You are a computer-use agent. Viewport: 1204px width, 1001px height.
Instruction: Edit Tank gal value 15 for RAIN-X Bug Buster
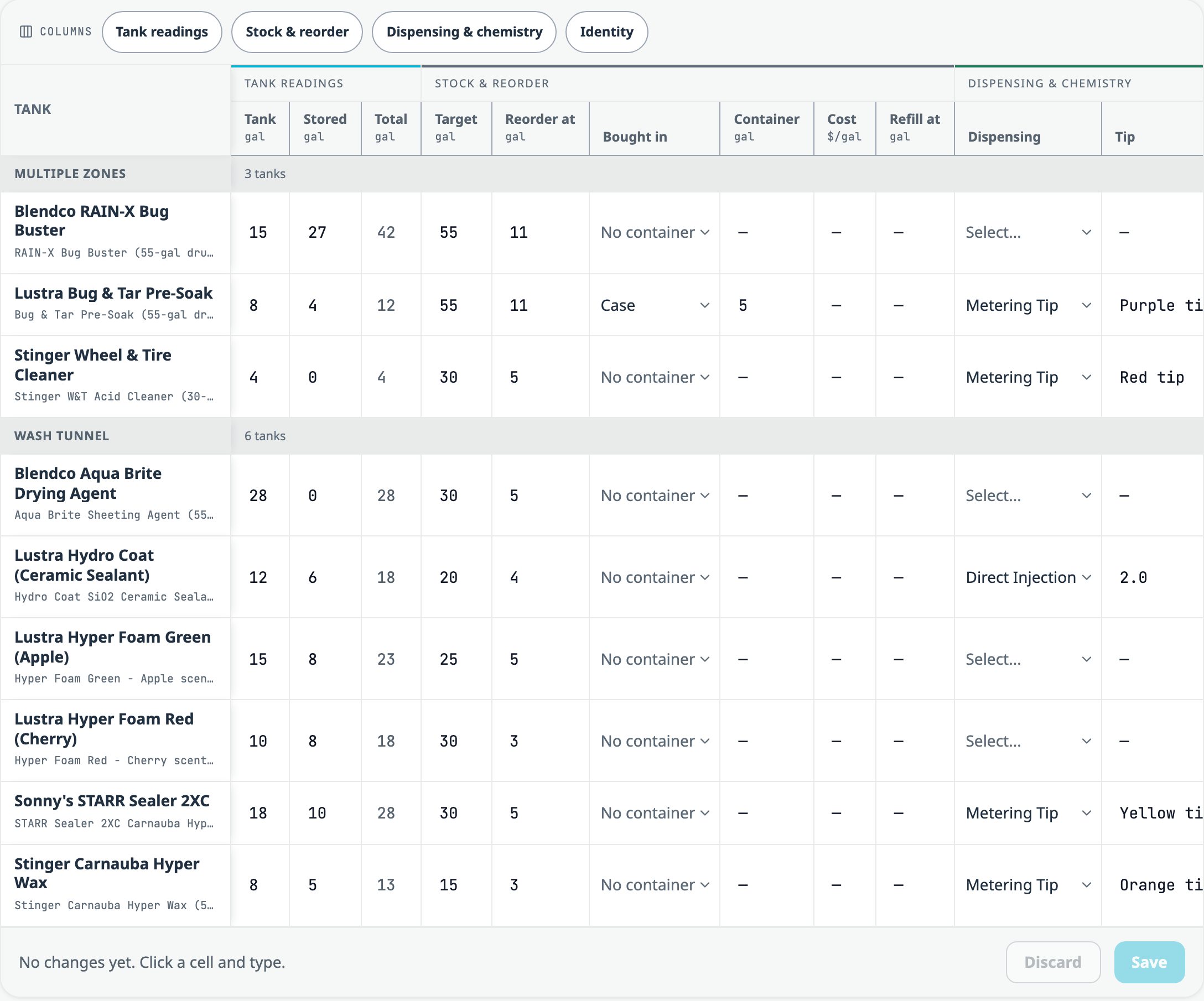coord(260,233)
